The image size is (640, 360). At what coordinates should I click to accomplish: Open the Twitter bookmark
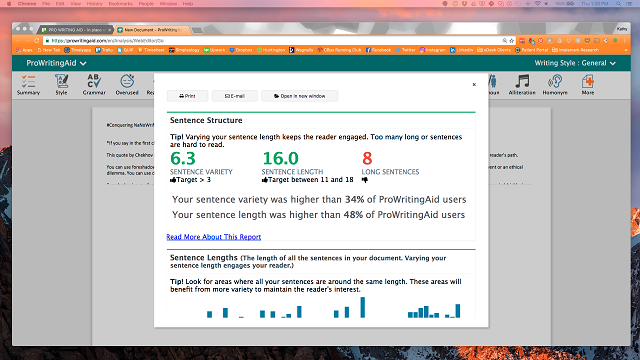pyautogui.click(x=405, y=50)
